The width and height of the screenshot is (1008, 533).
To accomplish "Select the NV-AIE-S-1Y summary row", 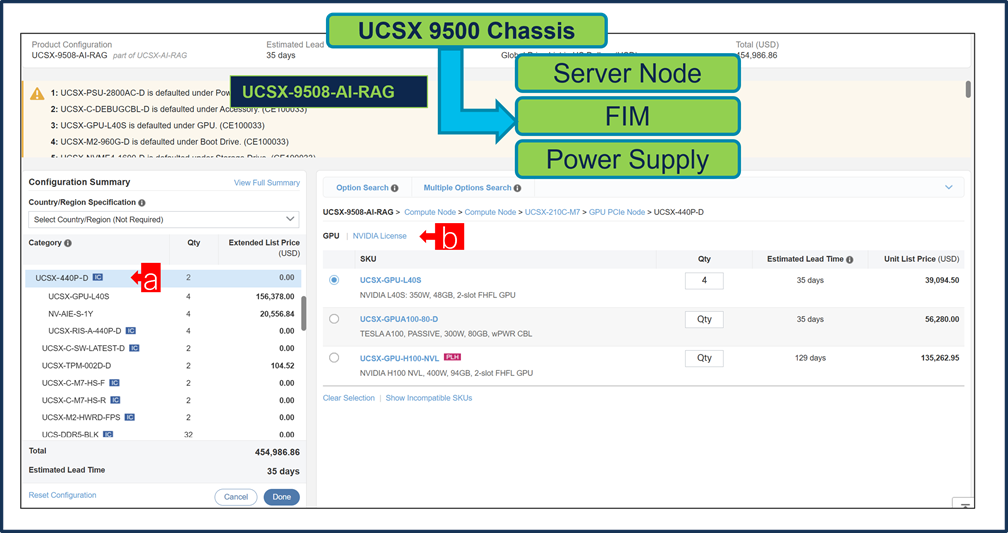I will (163, 314).
